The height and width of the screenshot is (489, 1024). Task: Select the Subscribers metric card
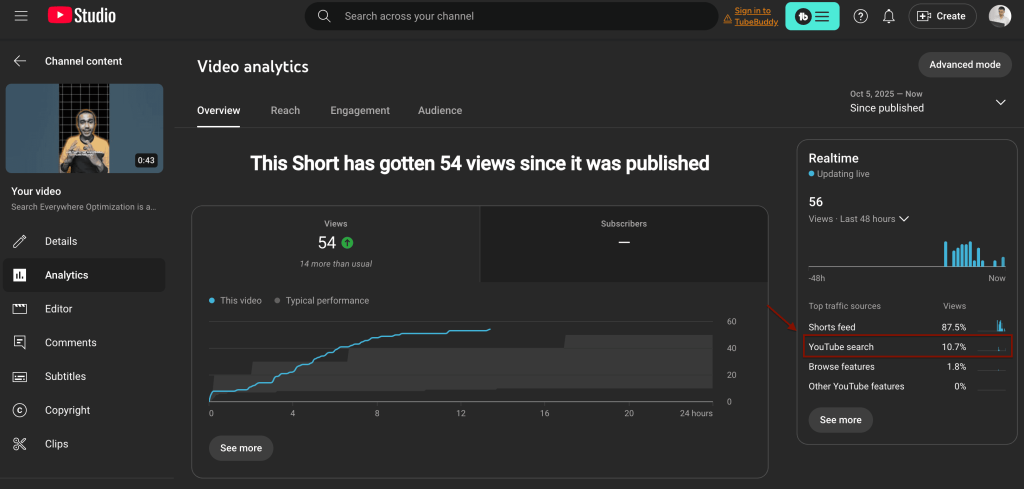624,244
